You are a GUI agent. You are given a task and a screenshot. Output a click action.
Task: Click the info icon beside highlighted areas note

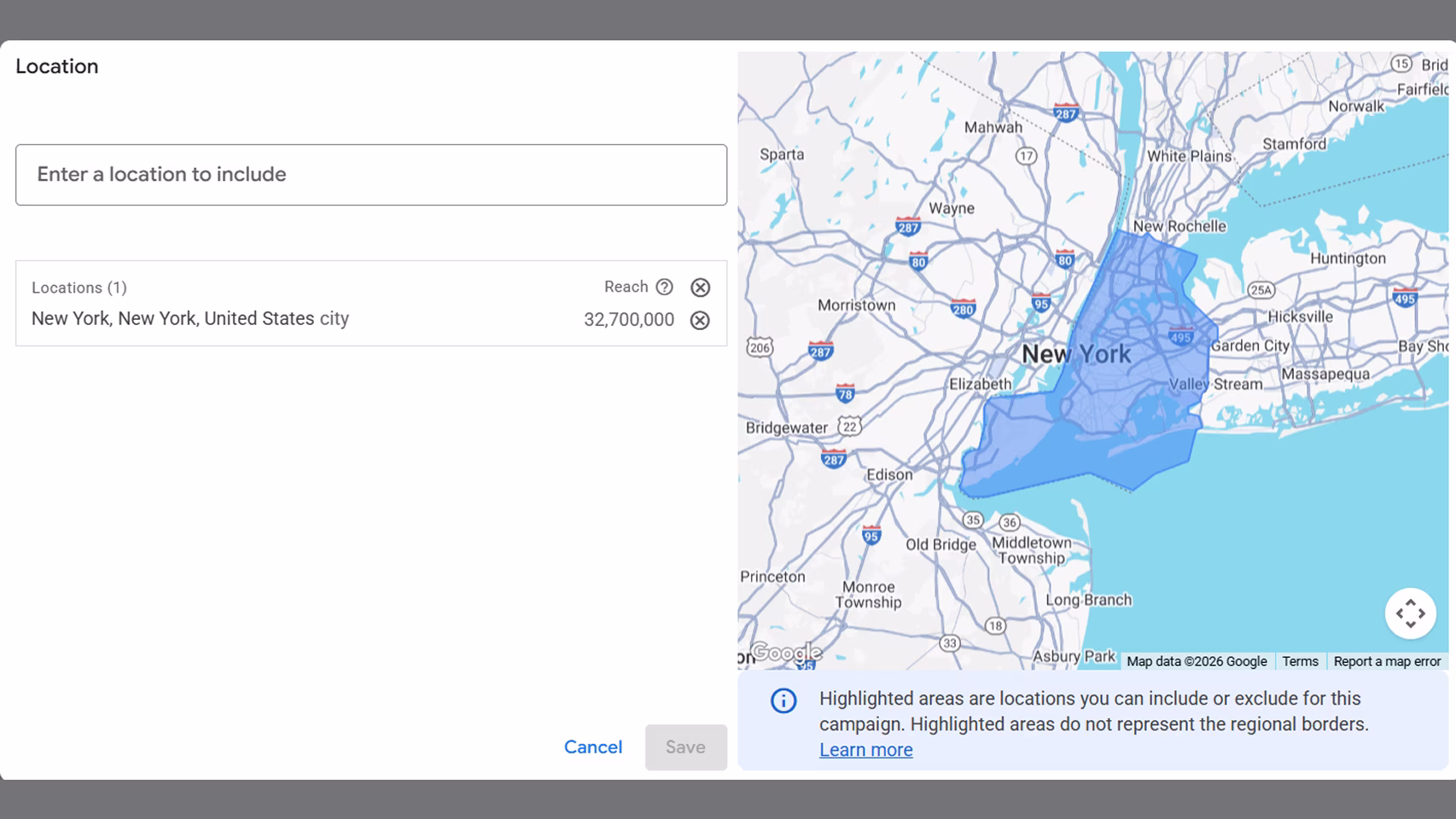click(783, 700)
